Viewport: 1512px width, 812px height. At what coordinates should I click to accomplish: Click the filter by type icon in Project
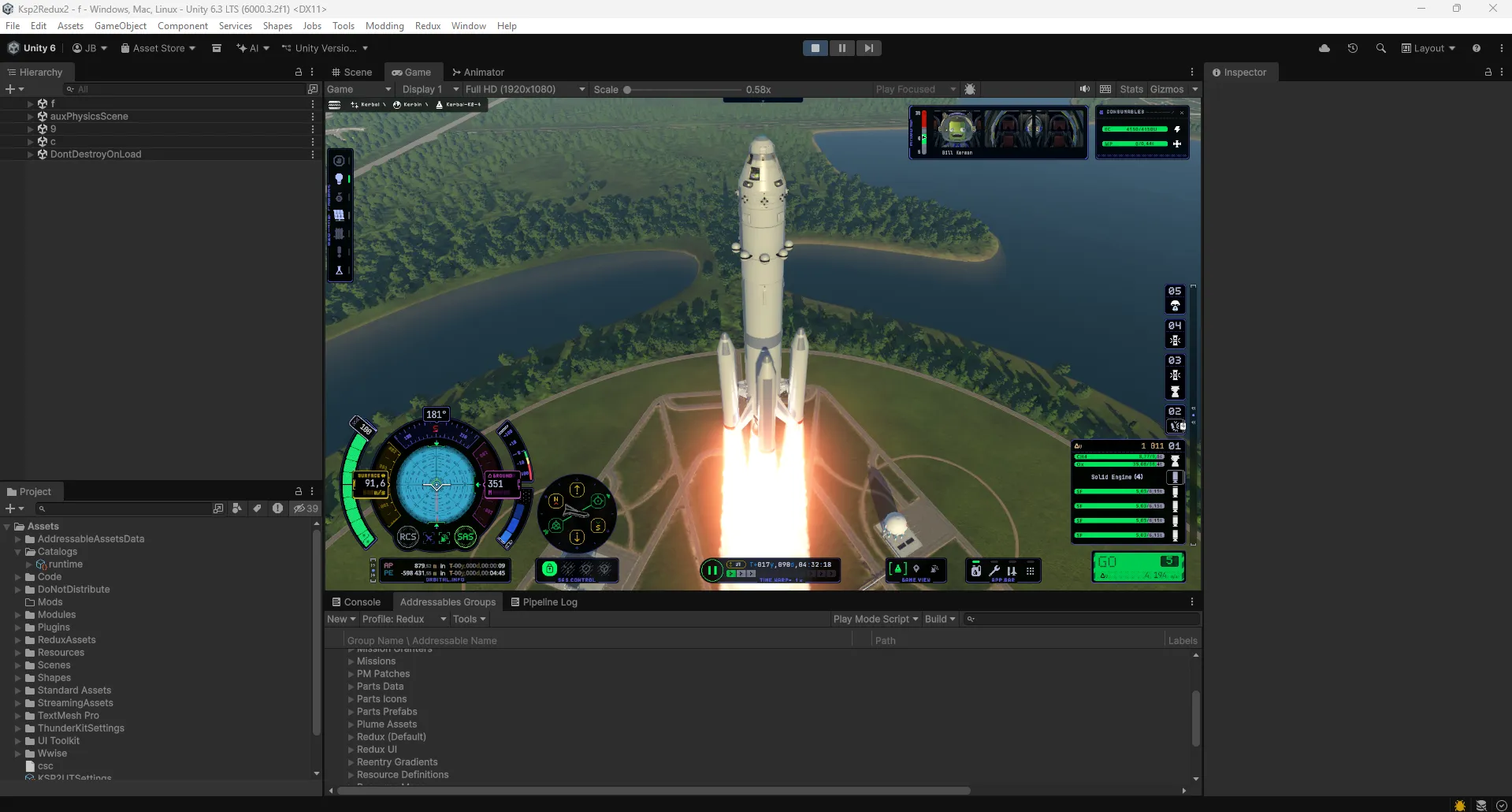[x=237, y=508]
